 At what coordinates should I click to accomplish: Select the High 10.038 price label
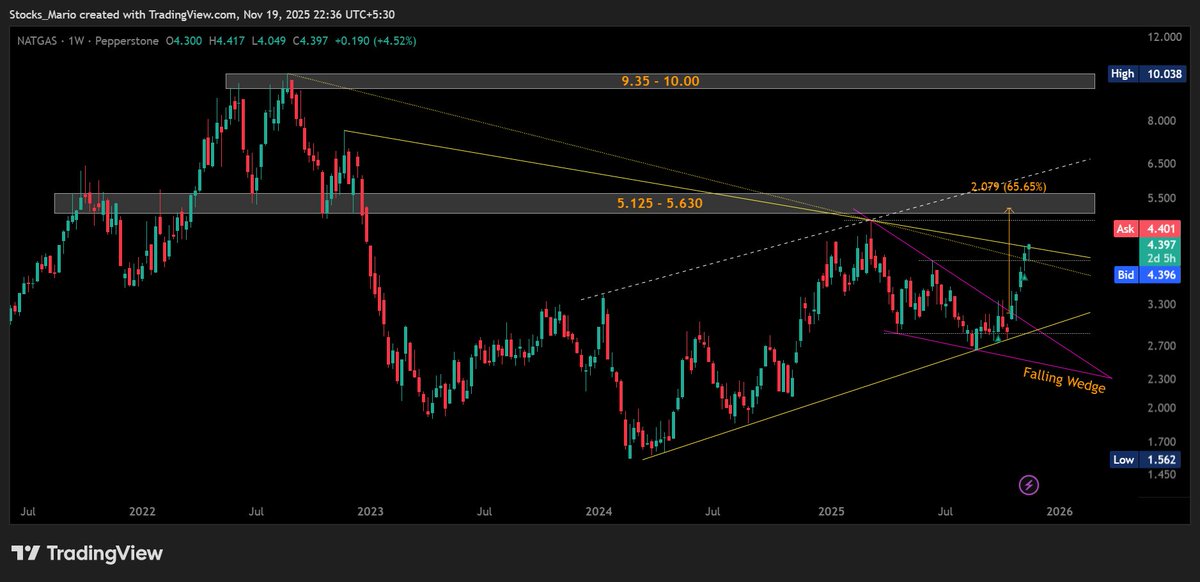coord(1145,74)
